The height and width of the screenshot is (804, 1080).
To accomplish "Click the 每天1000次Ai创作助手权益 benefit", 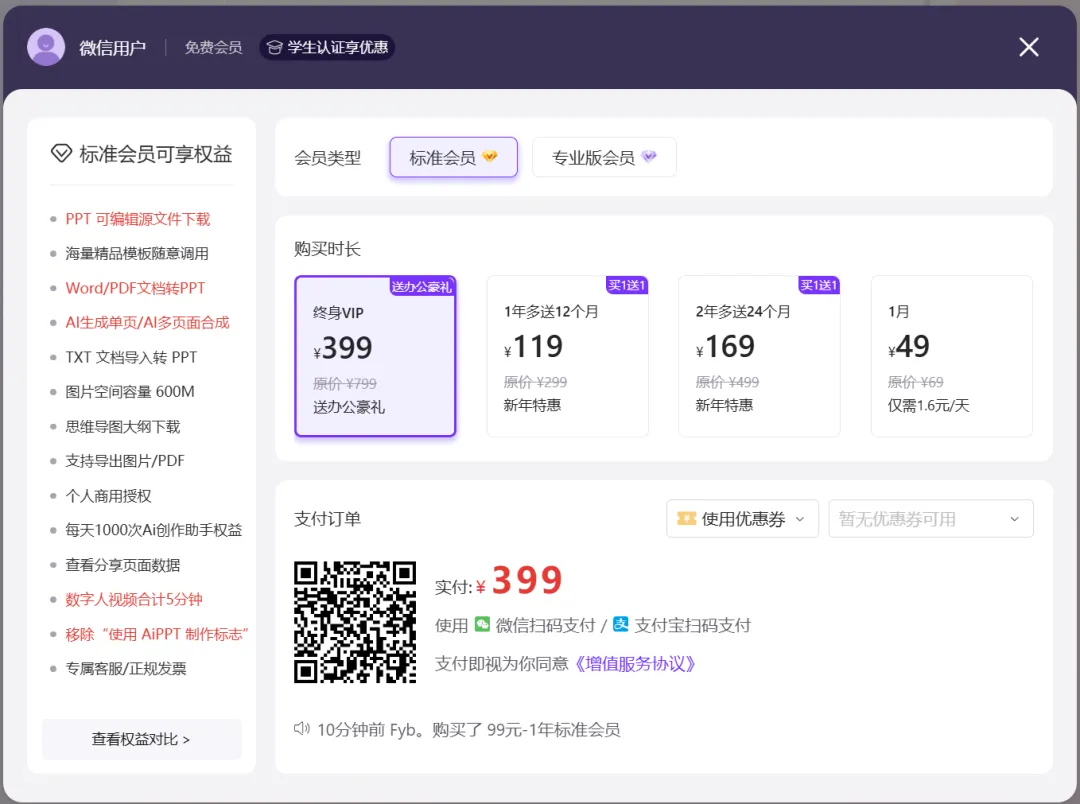I will (x=154, y=530).
